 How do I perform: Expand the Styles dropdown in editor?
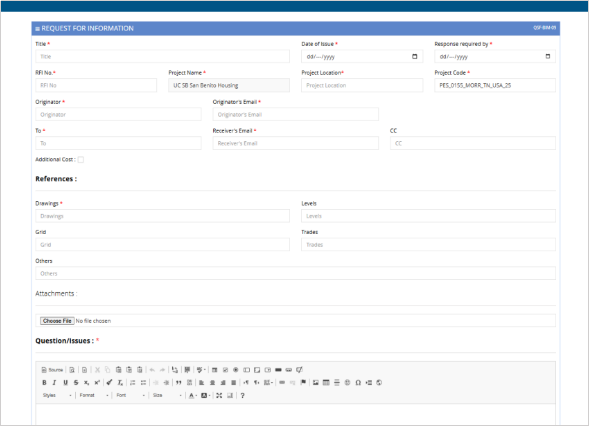[x=57, y=395]
